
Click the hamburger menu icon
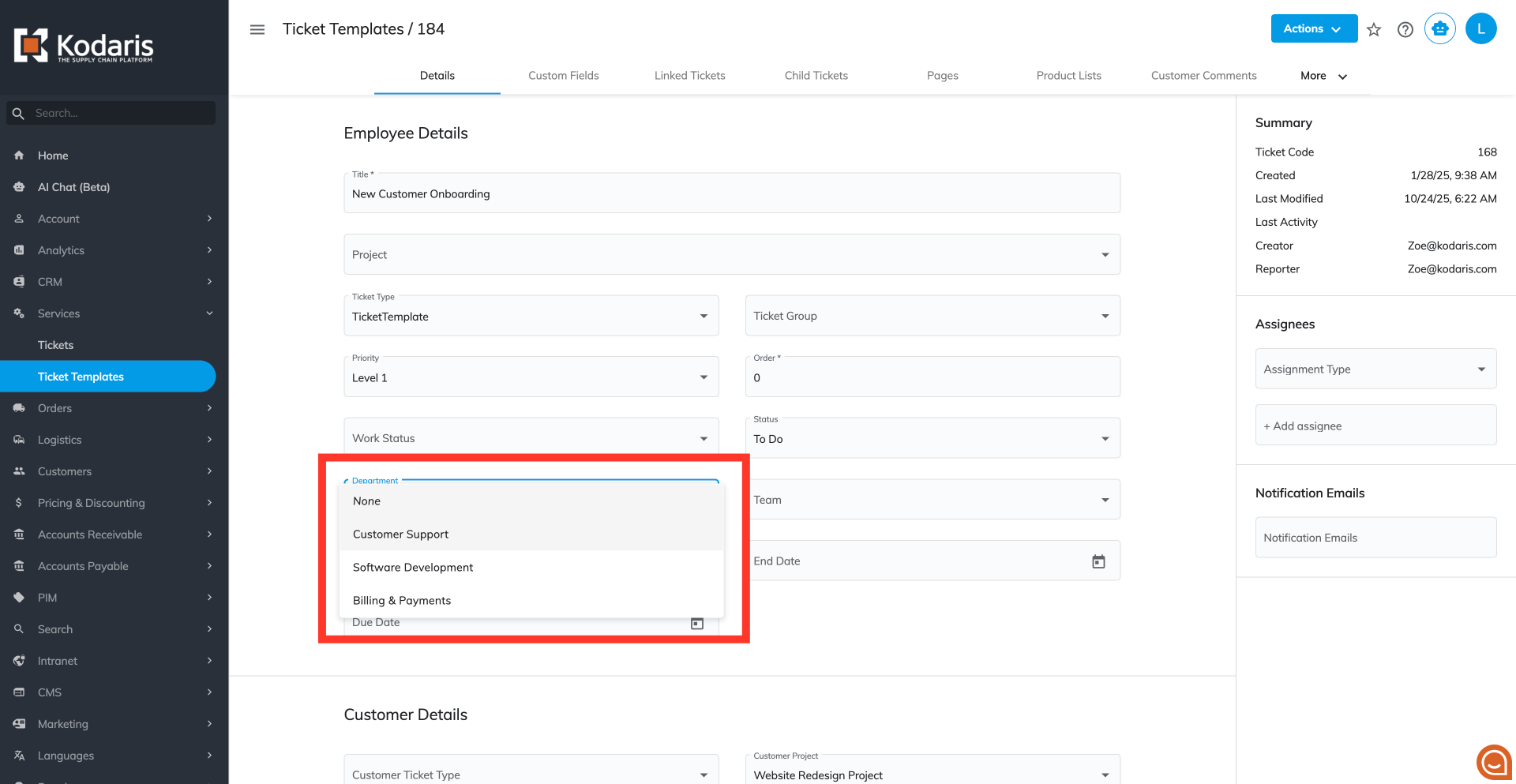257,29
